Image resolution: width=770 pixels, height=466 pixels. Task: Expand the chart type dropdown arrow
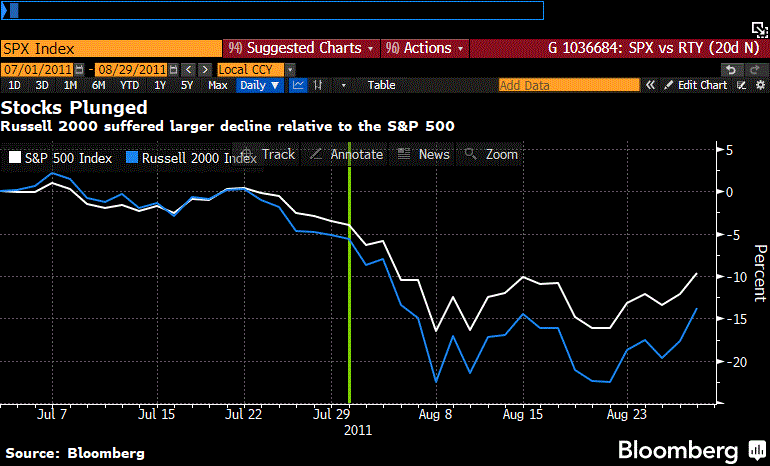343,85
